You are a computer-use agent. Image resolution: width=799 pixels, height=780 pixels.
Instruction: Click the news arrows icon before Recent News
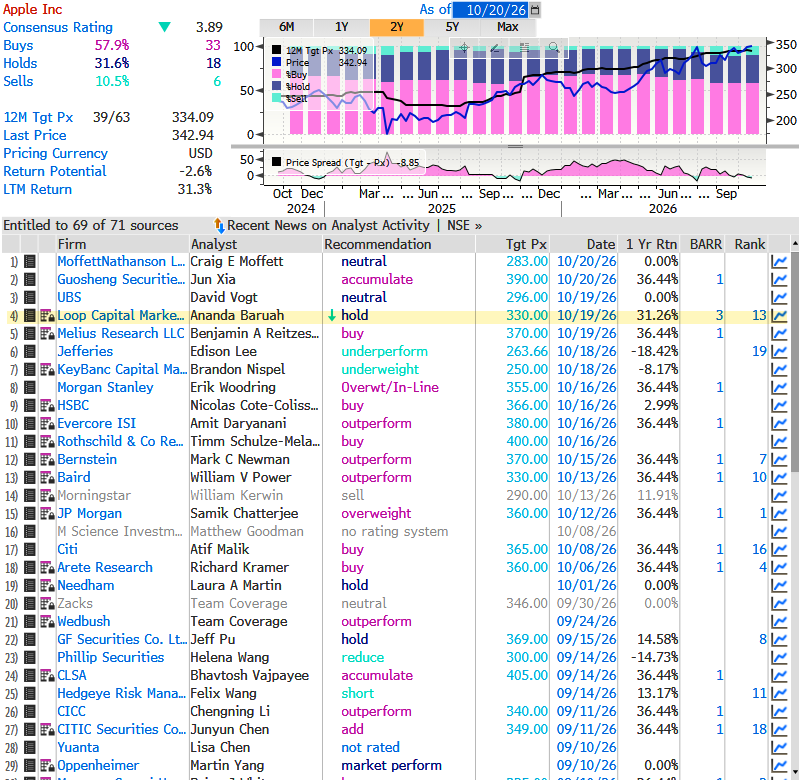click(x=219, y=225)
